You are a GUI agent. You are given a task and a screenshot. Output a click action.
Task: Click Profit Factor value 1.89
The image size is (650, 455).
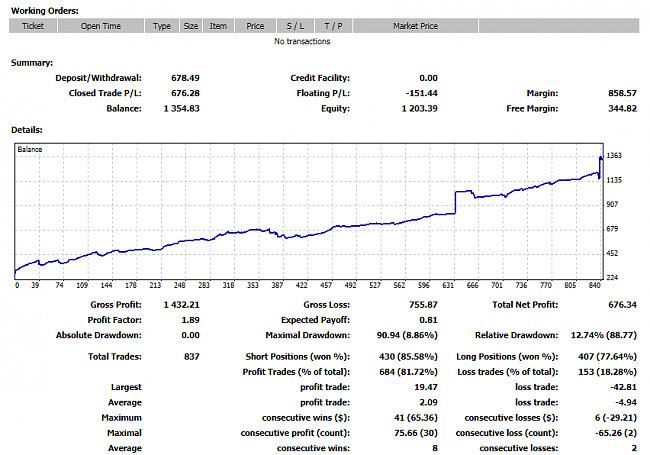190,320
